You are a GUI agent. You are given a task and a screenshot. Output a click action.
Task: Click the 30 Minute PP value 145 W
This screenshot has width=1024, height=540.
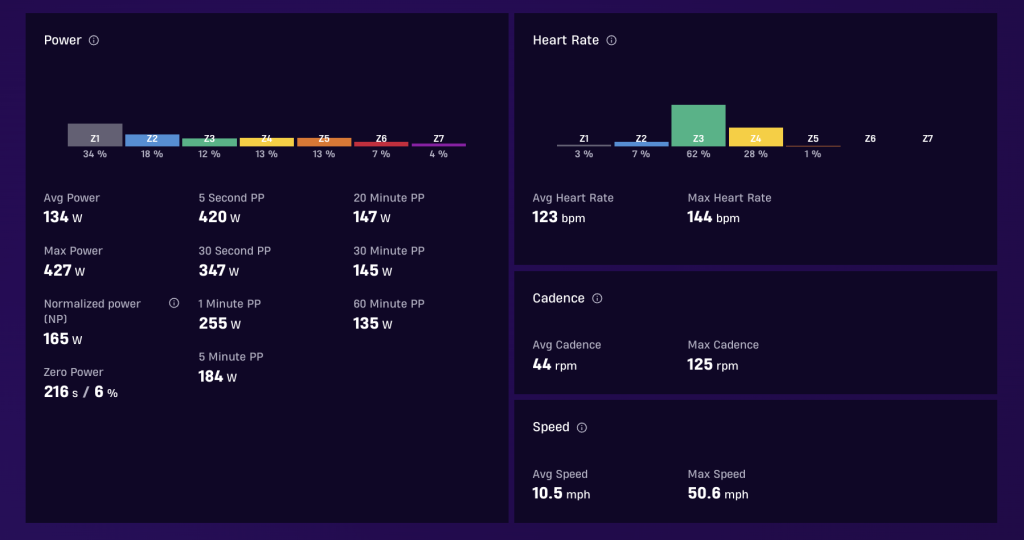click(x=372, y=270)
